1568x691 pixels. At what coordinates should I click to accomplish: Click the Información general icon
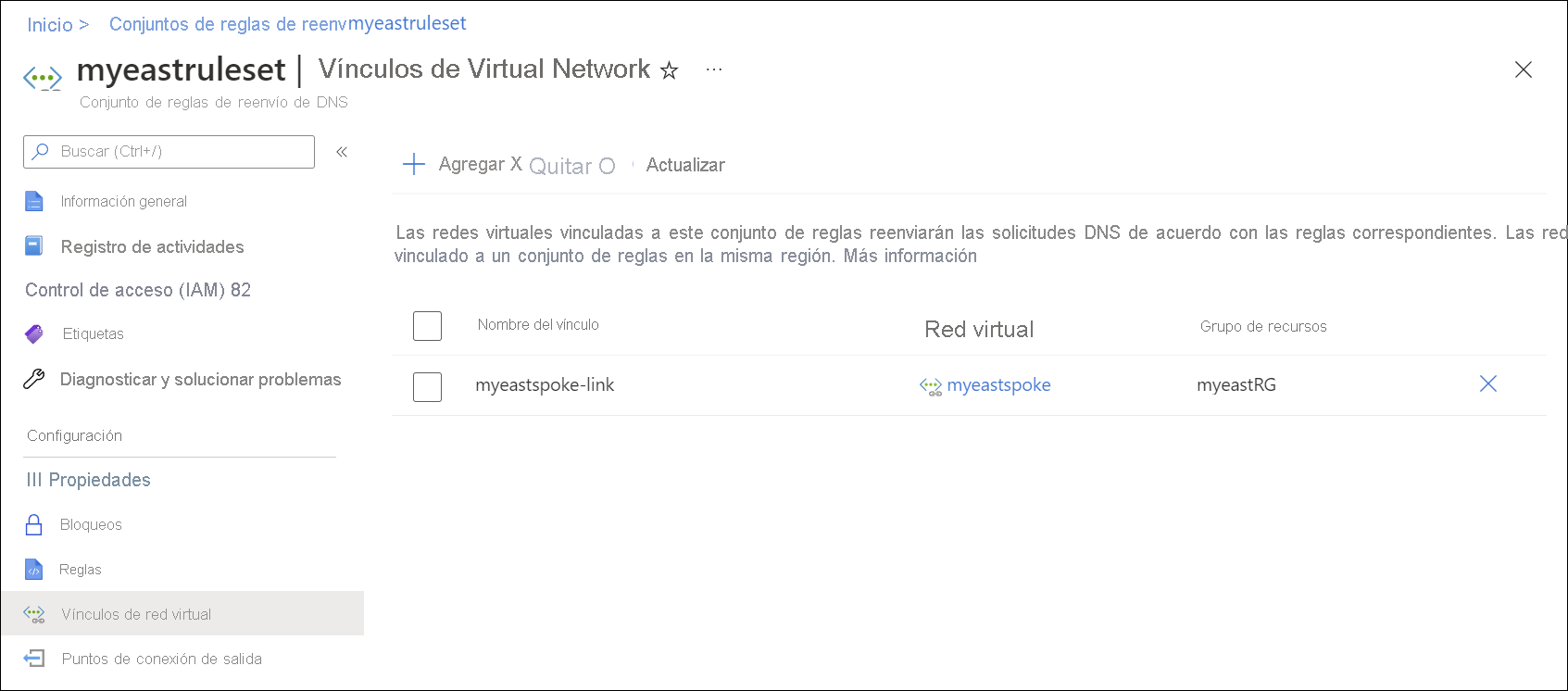point(34,201)
